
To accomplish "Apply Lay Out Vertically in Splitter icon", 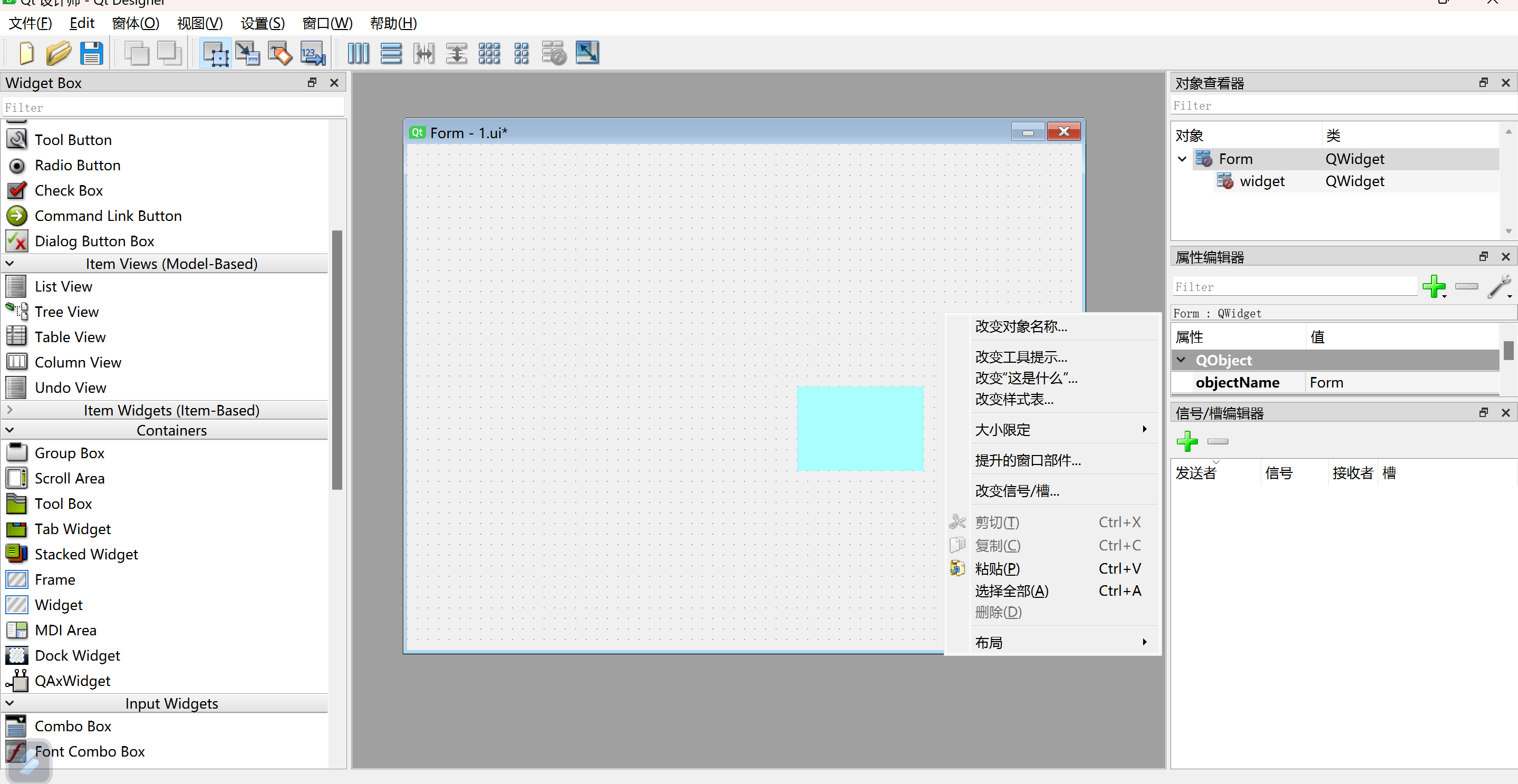I will pos(457,54).
